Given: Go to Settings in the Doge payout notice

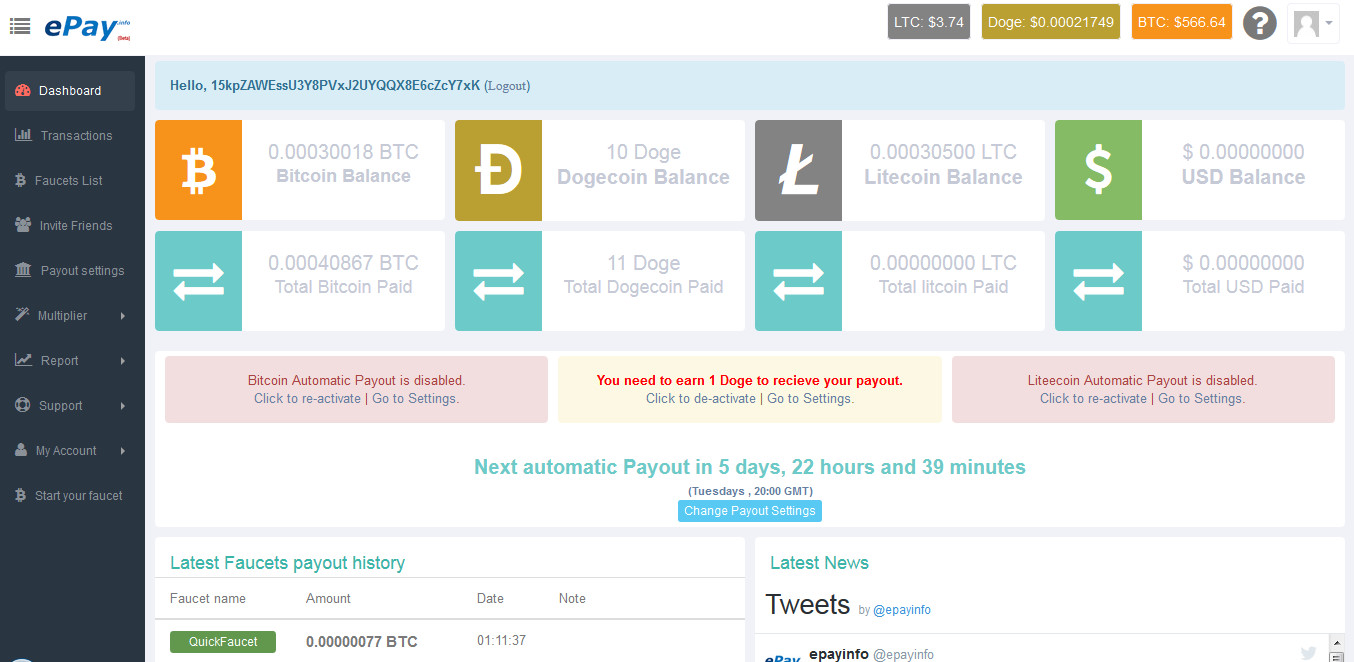Looking at the screenshot, I should click(811, 398).
